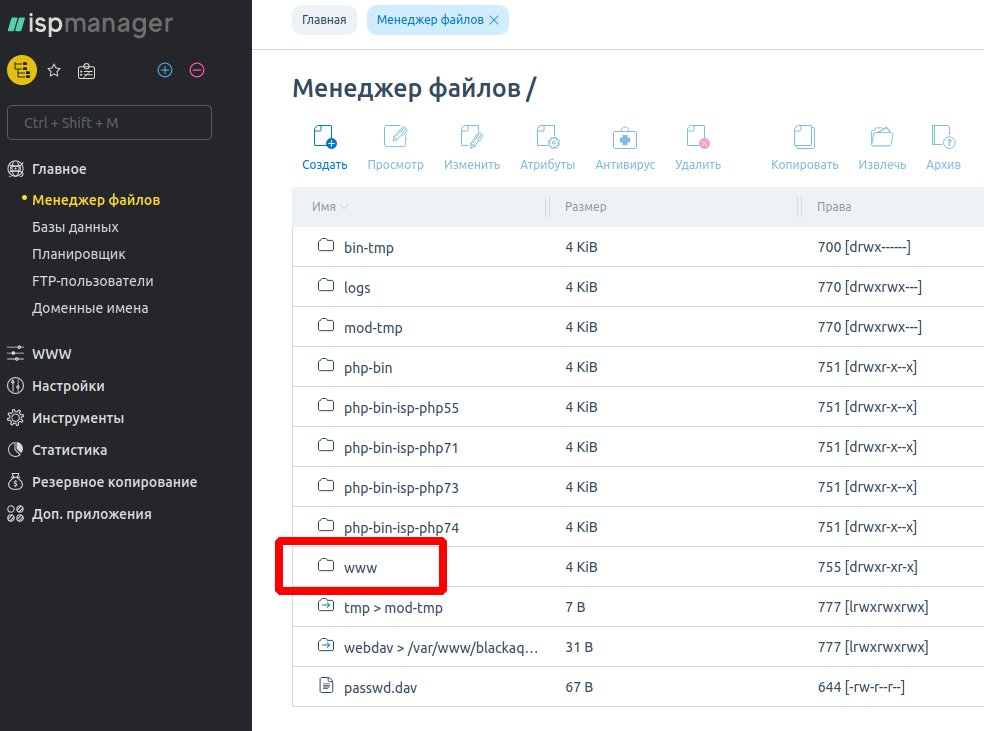Screen dimensions: 984x731
Task: Click the Создать (Create) file icon
Action: [324, 138]
